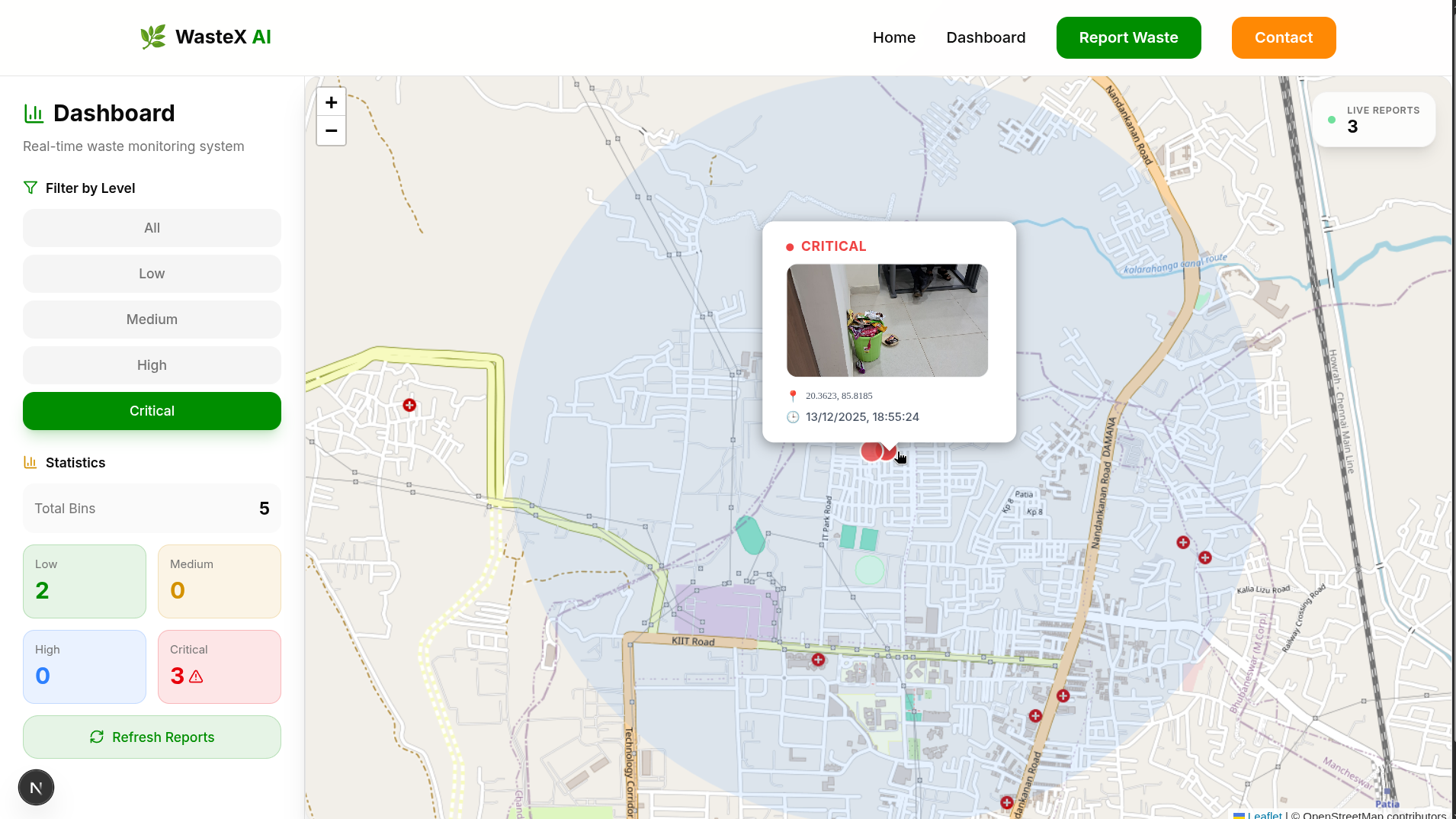Go to Home page
Screen dimensions: 1456x819
pyautogui.click(x=894, y=37)
